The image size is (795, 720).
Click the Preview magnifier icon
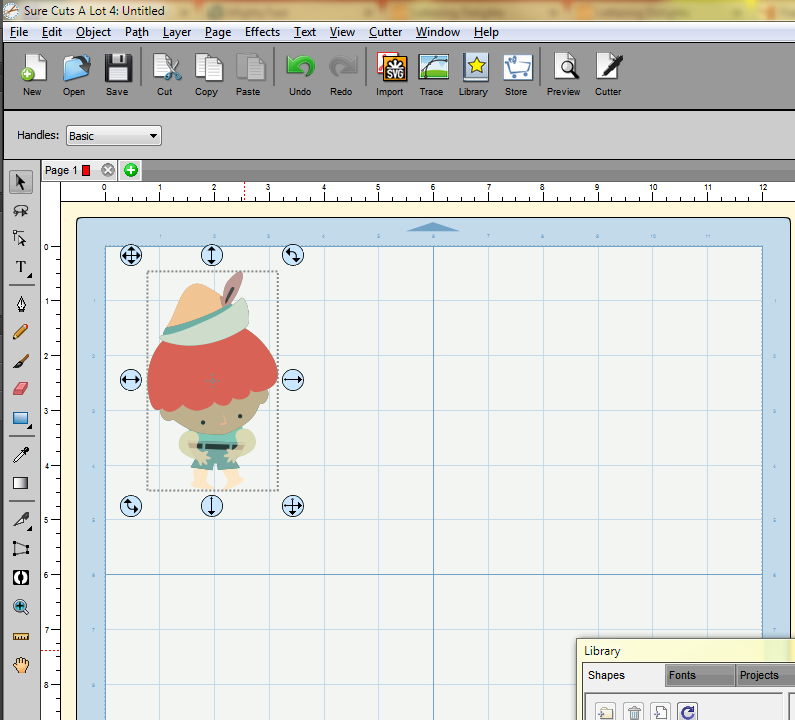[x=564, y=74]
